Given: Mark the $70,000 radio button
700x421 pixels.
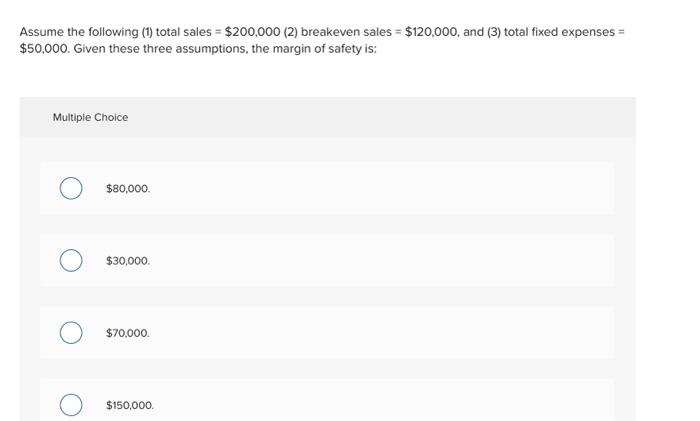Looking at the screenshot, I should click(x=71, y=333).
